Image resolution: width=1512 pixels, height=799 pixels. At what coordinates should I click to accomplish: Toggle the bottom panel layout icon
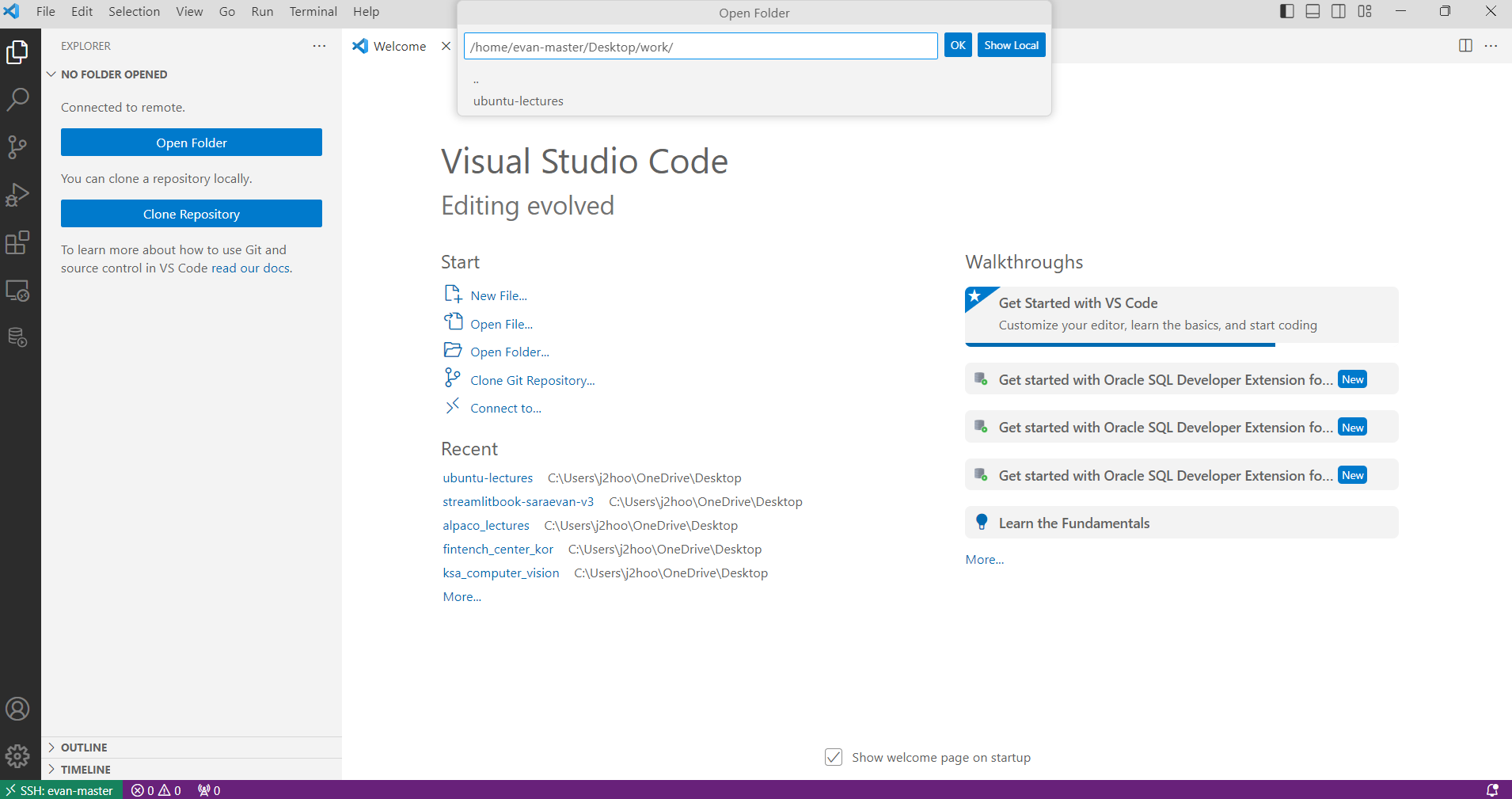pyautogui.click(x=1313, y=11)
